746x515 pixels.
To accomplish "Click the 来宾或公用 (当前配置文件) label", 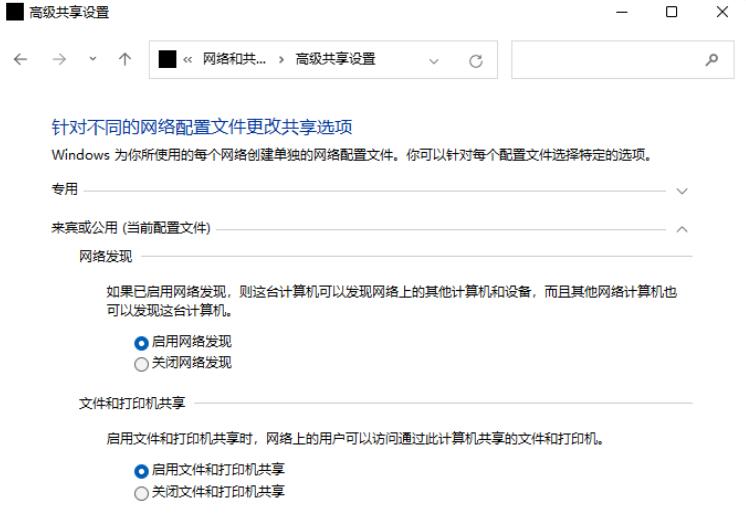I will [x=131, y=228].
